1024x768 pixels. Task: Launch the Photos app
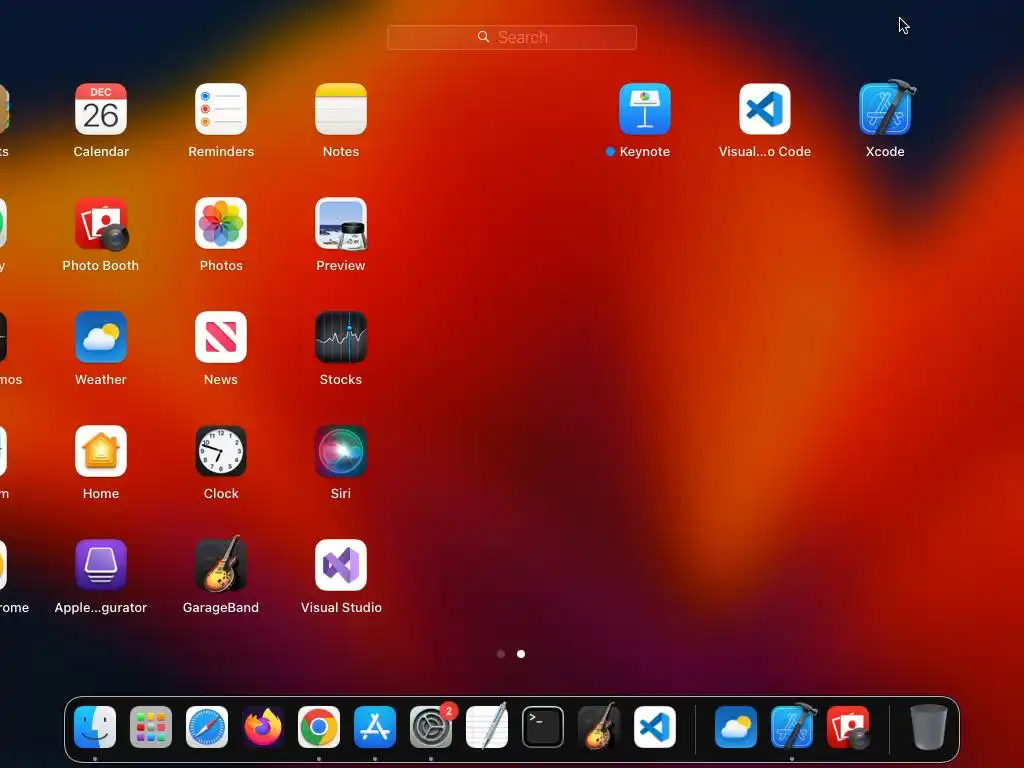pyautogui.click(x=221, y=223)
